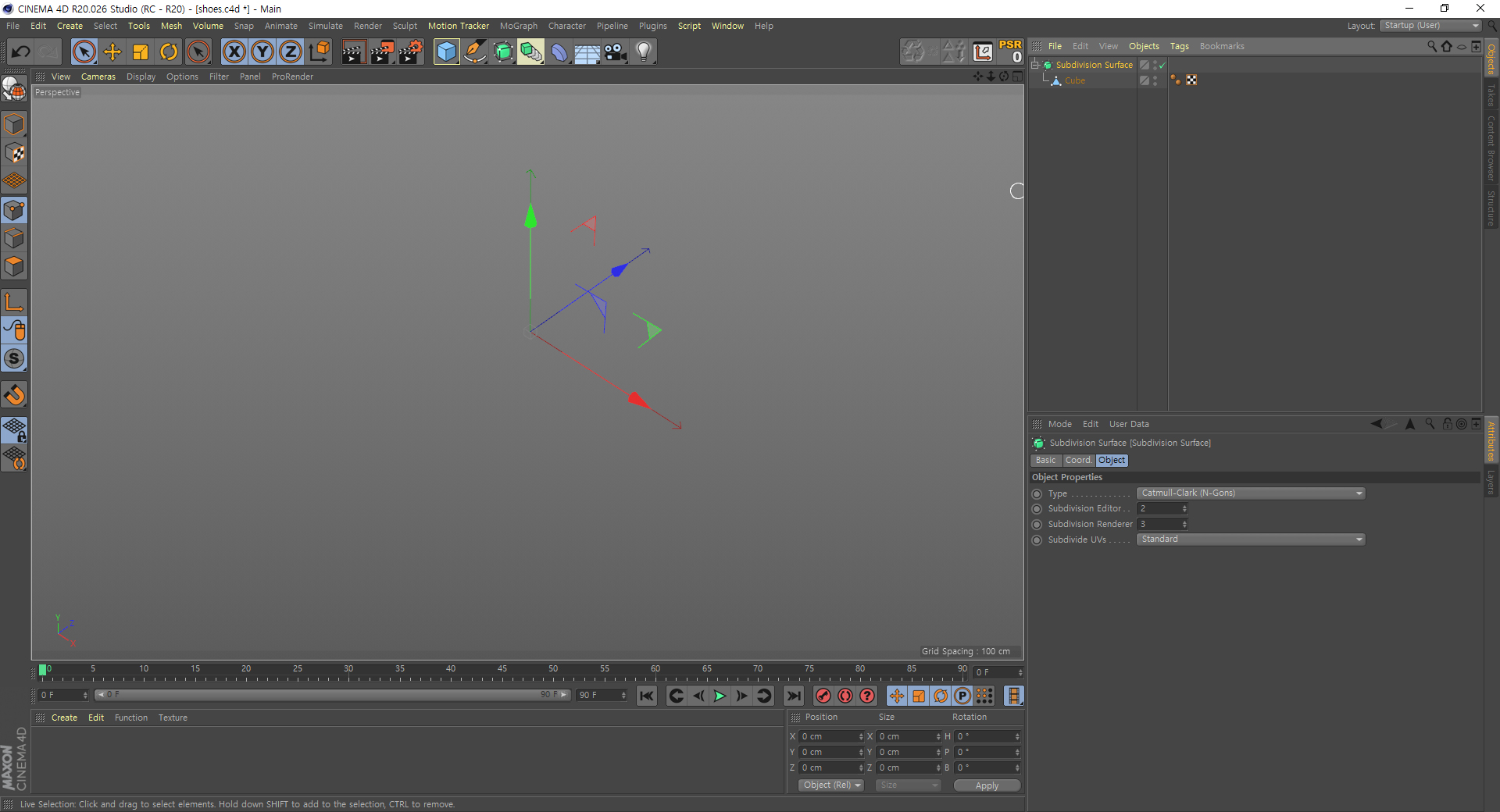Open Material Manager Create menu
This screenshot has width=1500, height=812.
(x=64, y=718)
